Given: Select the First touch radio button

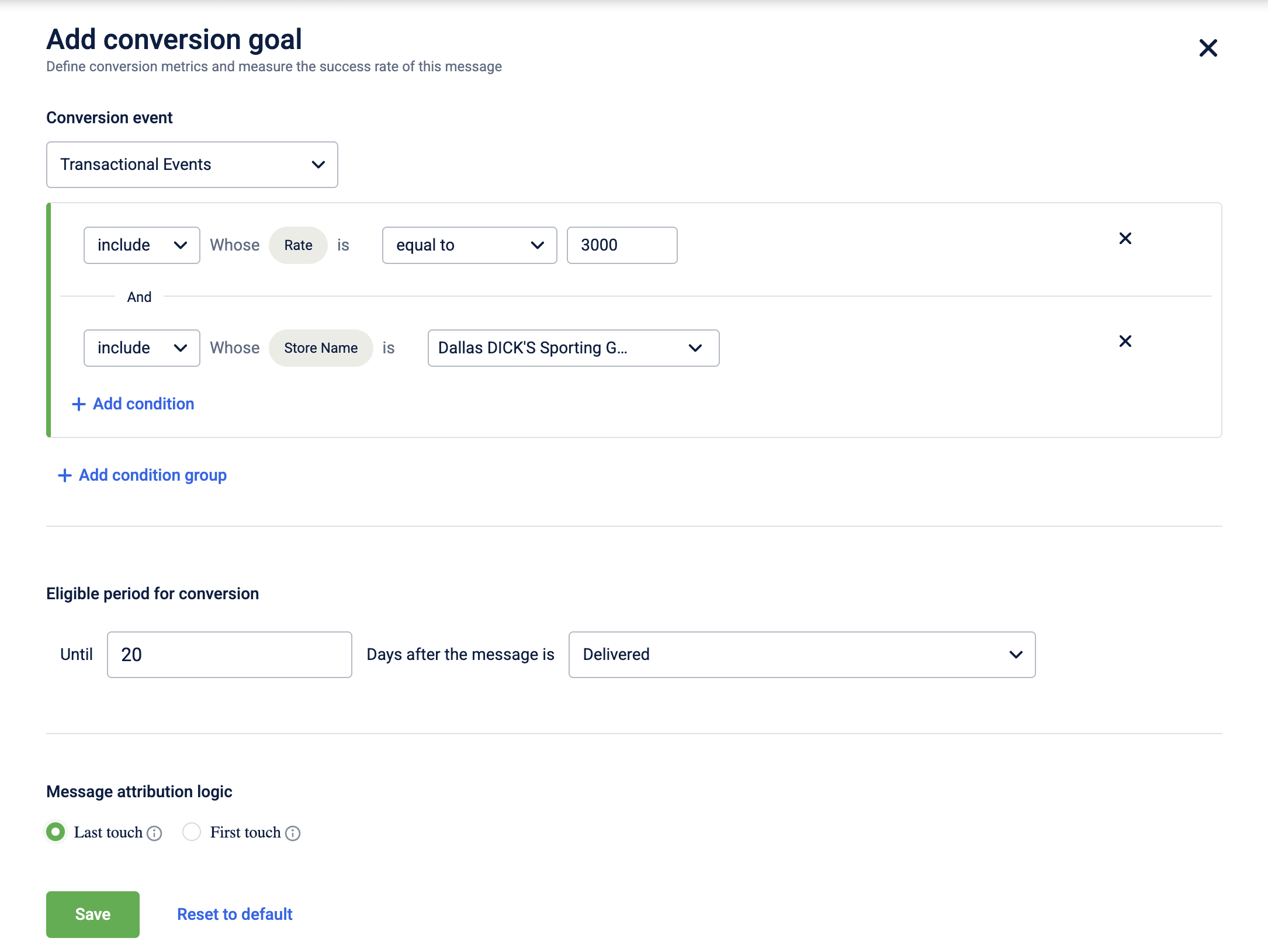Looking at the screenshot, I should (x=192, y=832).
